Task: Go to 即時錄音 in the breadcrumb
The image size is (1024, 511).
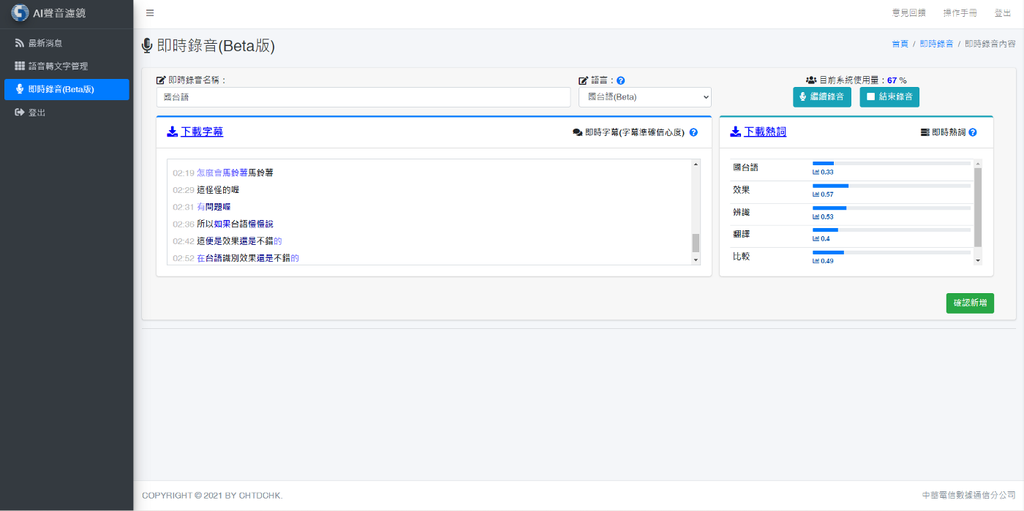Action: (936, 44)
